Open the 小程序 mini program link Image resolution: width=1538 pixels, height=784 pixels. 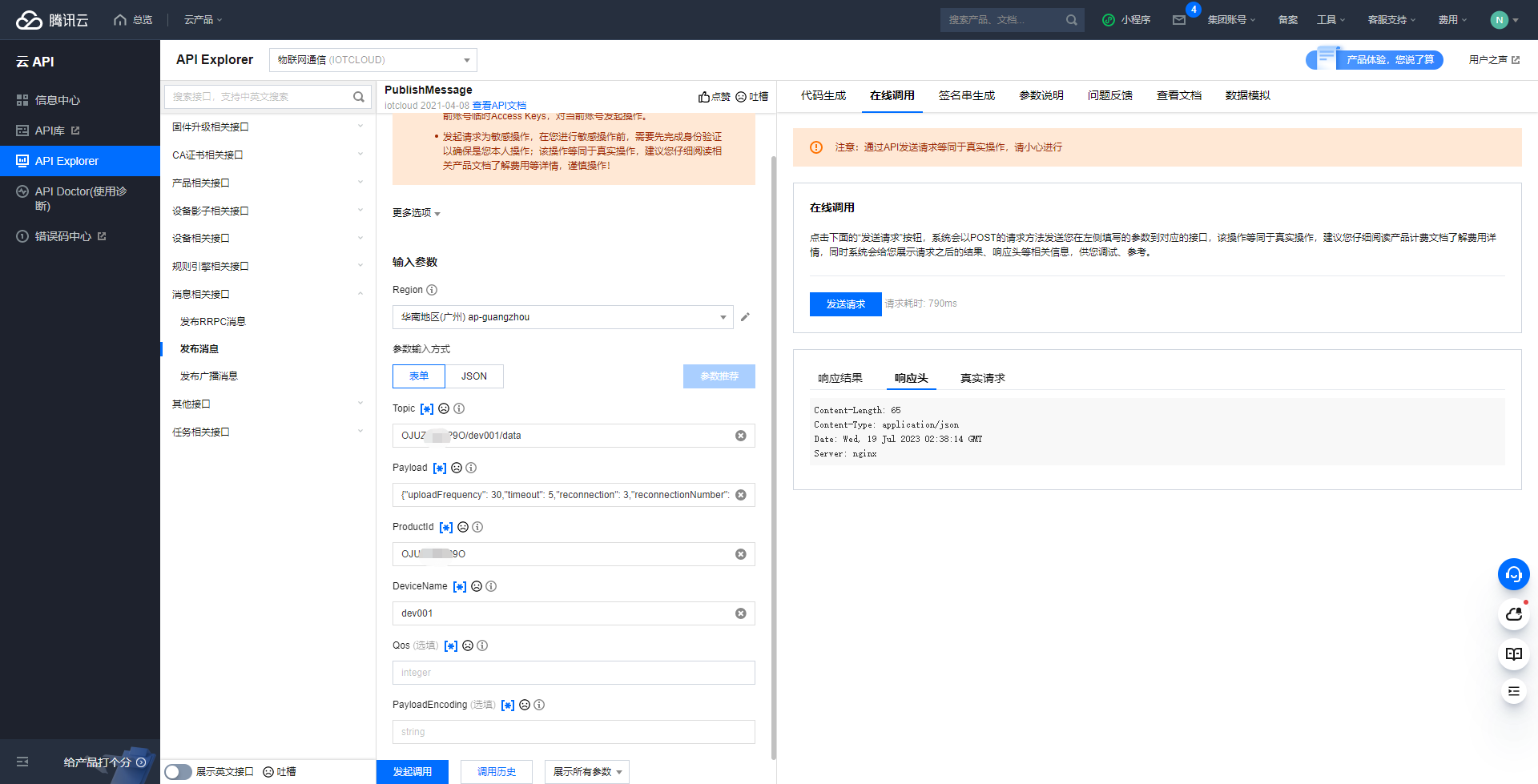[x=1126, y=20]
